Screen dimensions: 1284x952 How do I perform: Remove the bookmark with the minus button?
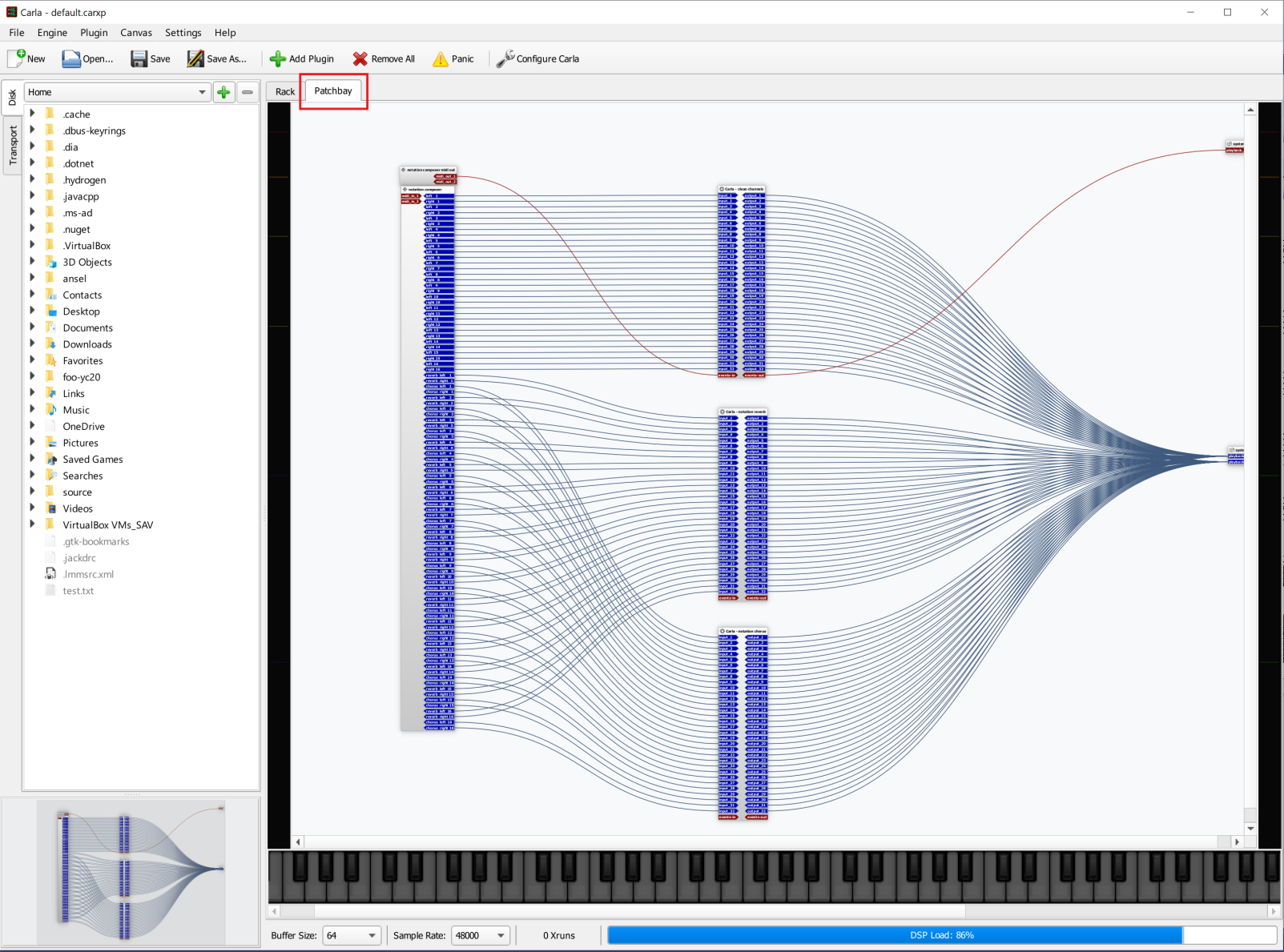(248, 92)
